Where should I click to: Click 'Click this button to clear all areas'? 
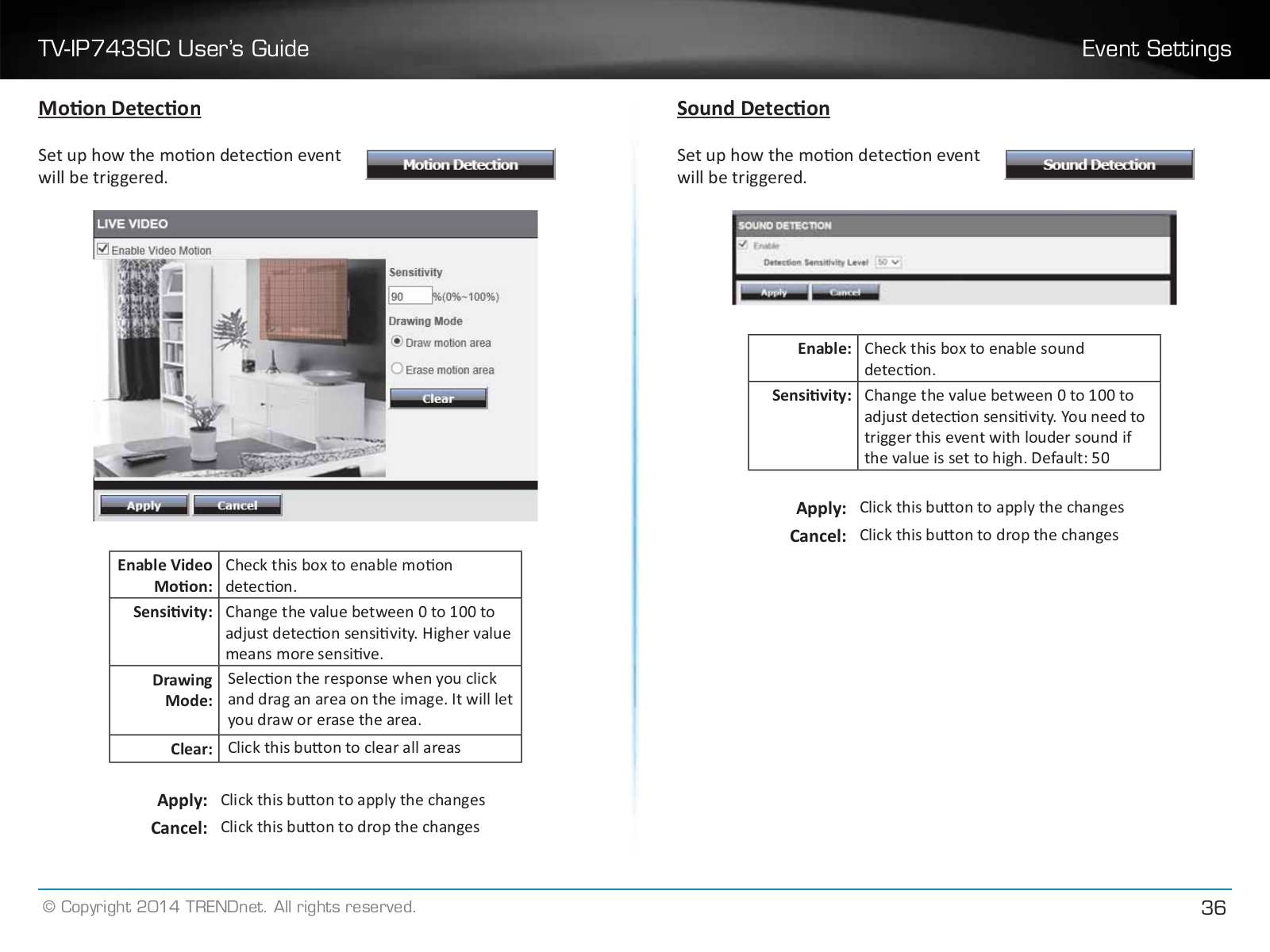(x=344, y=747)
